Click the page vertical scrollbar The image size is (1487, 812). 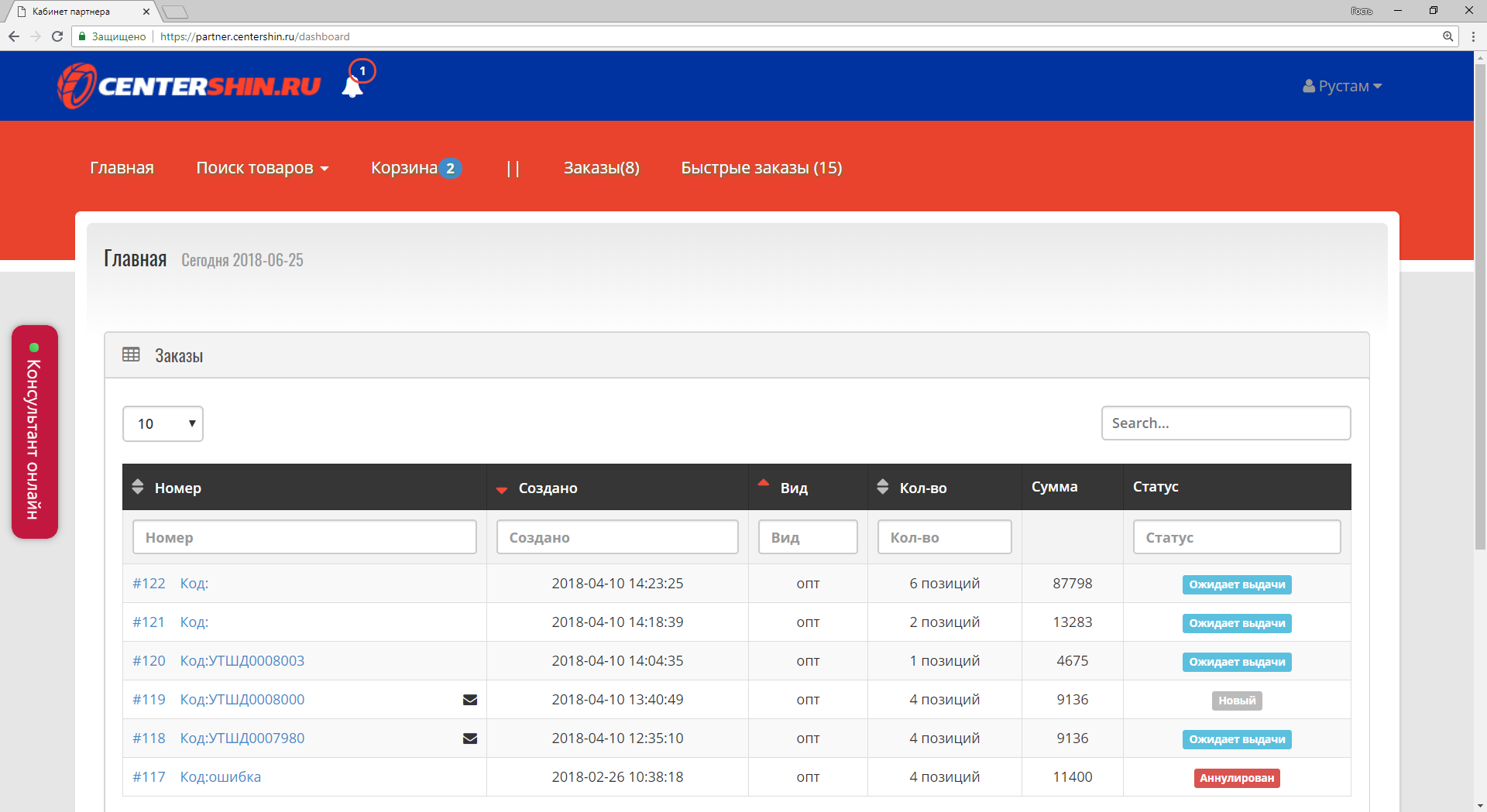coord(1480,307)
